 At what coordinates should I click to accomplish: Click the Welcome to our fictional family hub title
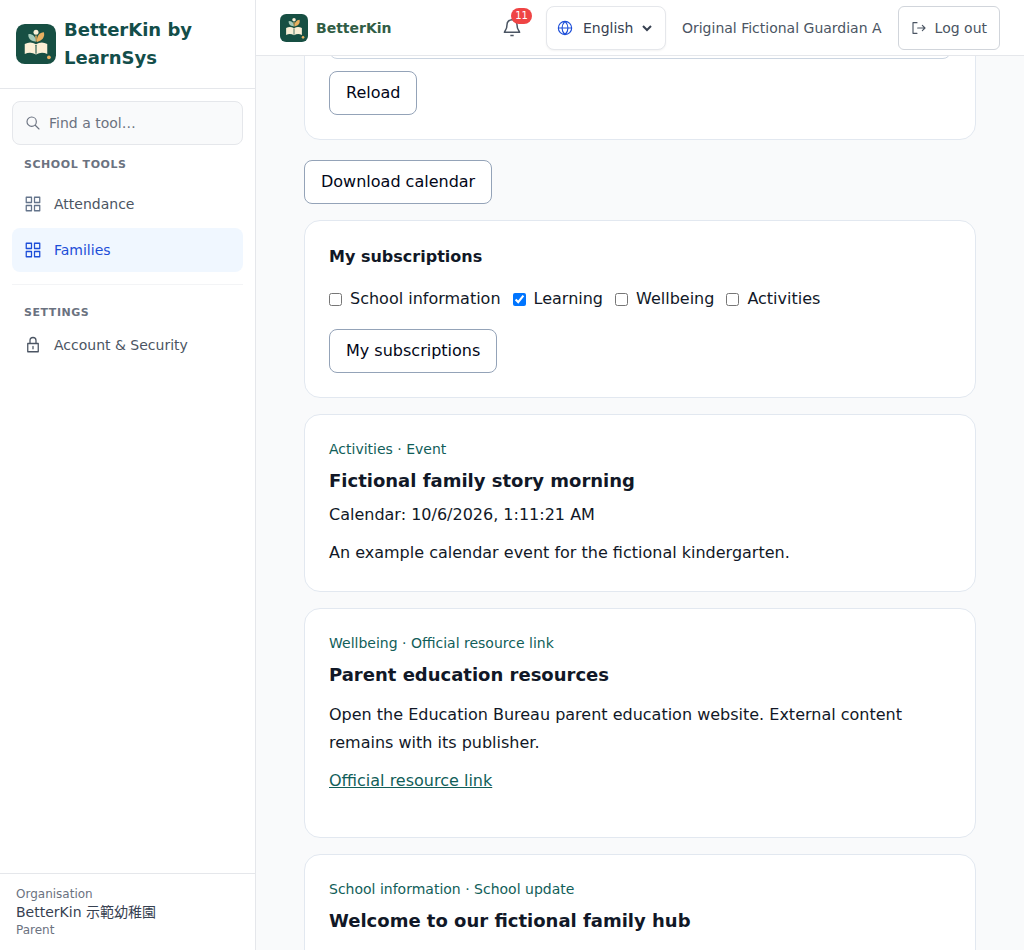tap(510, 921)
